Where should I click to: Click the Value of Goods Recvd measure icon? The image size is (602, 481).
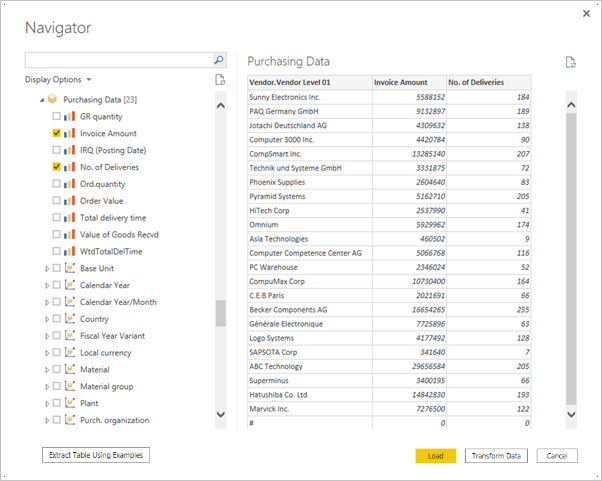coord(69,235)
